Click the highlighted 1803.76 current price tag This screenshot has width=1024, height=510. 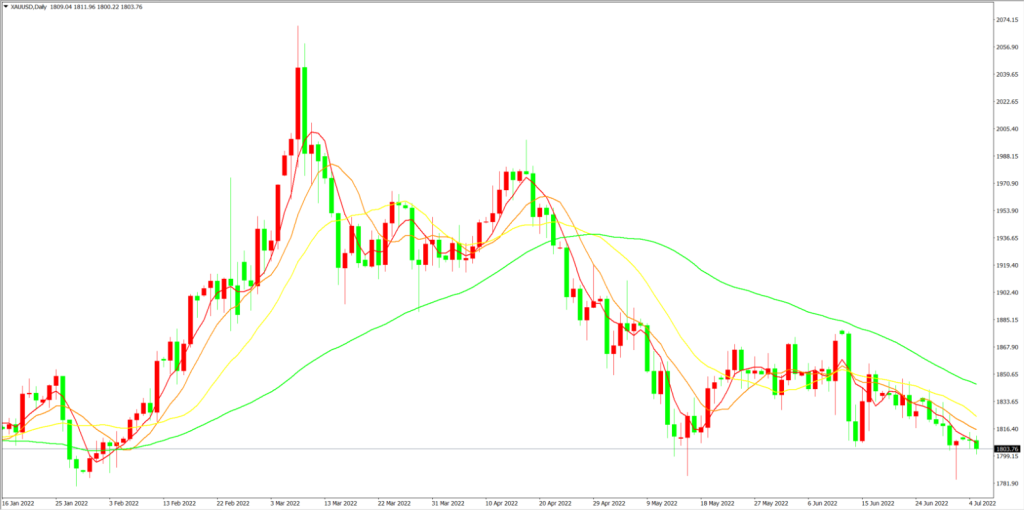1006,449
